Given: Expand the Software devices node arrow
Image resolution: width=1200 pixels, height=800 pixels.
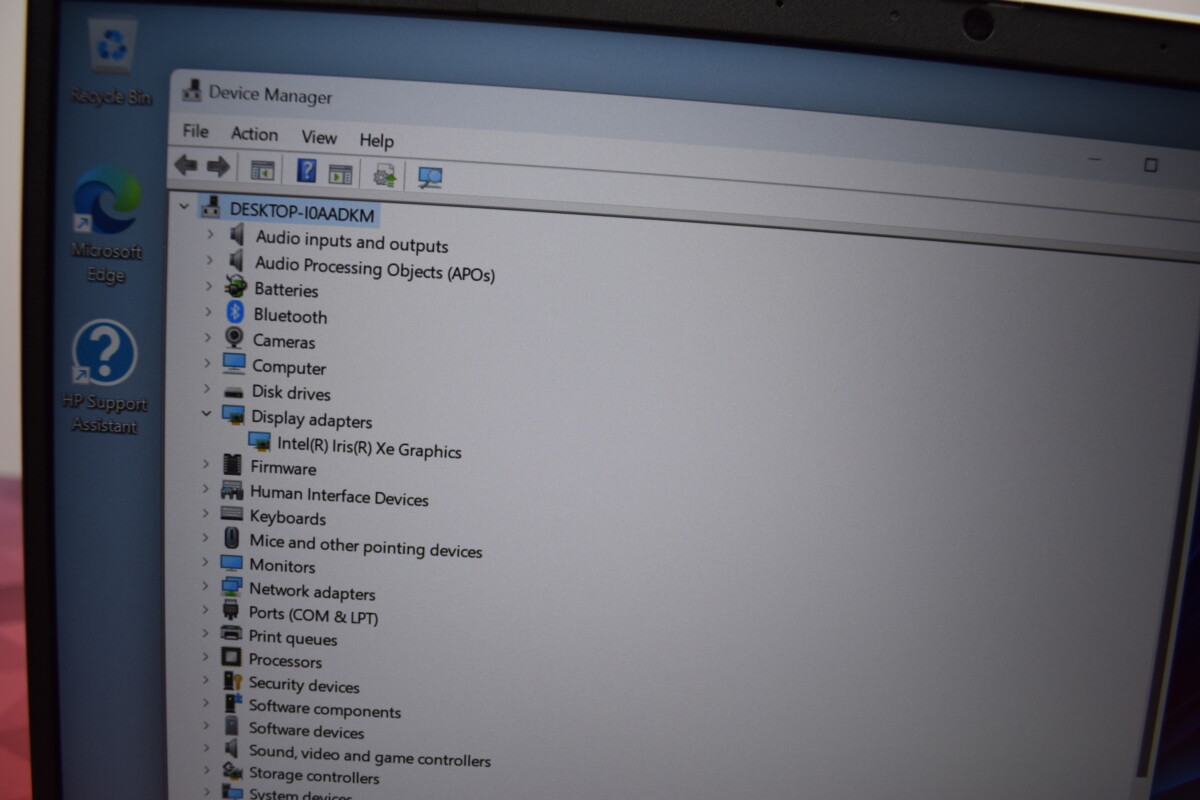Looking at the screenshot, I should point(206,726).
